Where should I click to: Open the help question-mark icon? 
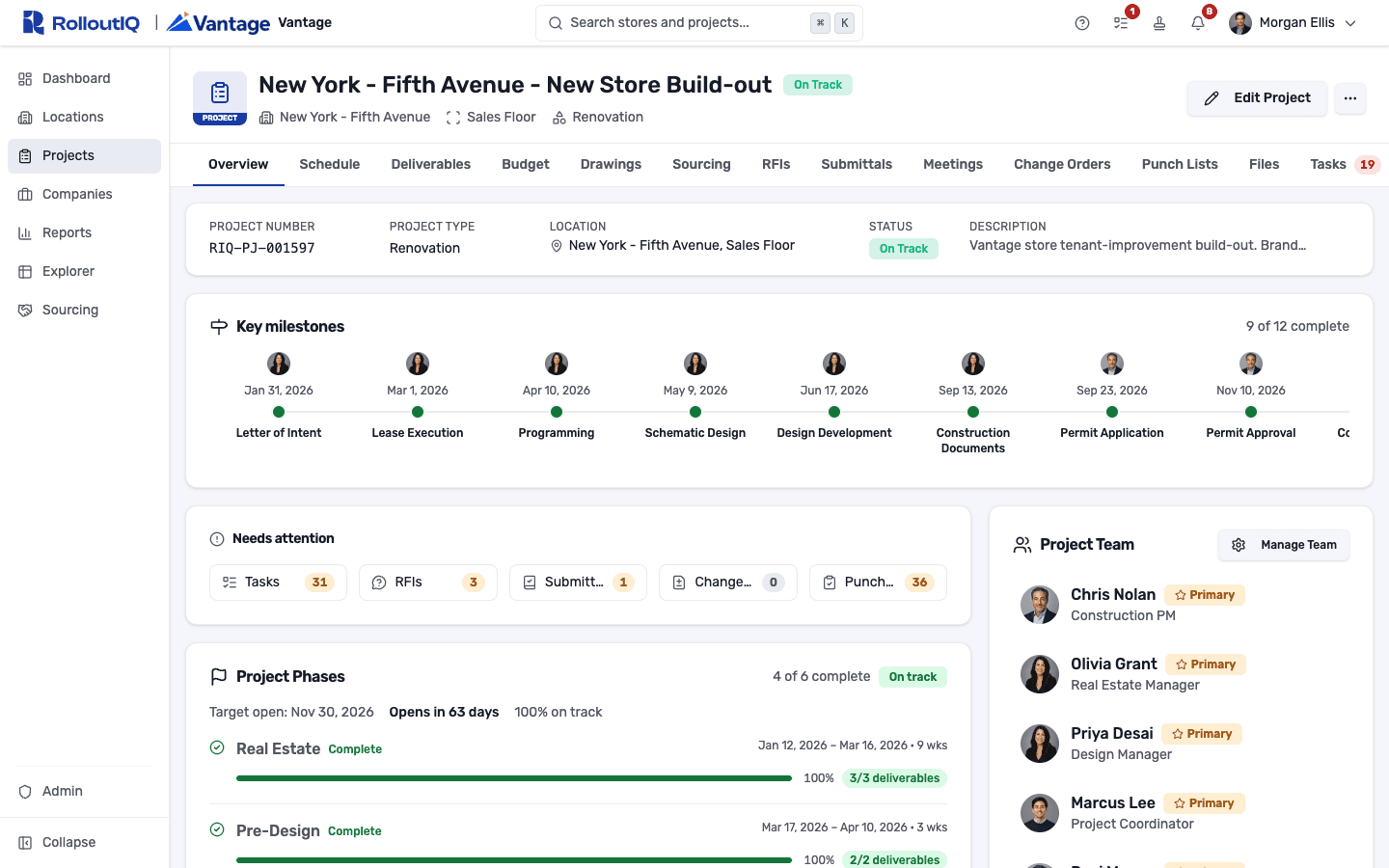click(x=1082, y=23)
